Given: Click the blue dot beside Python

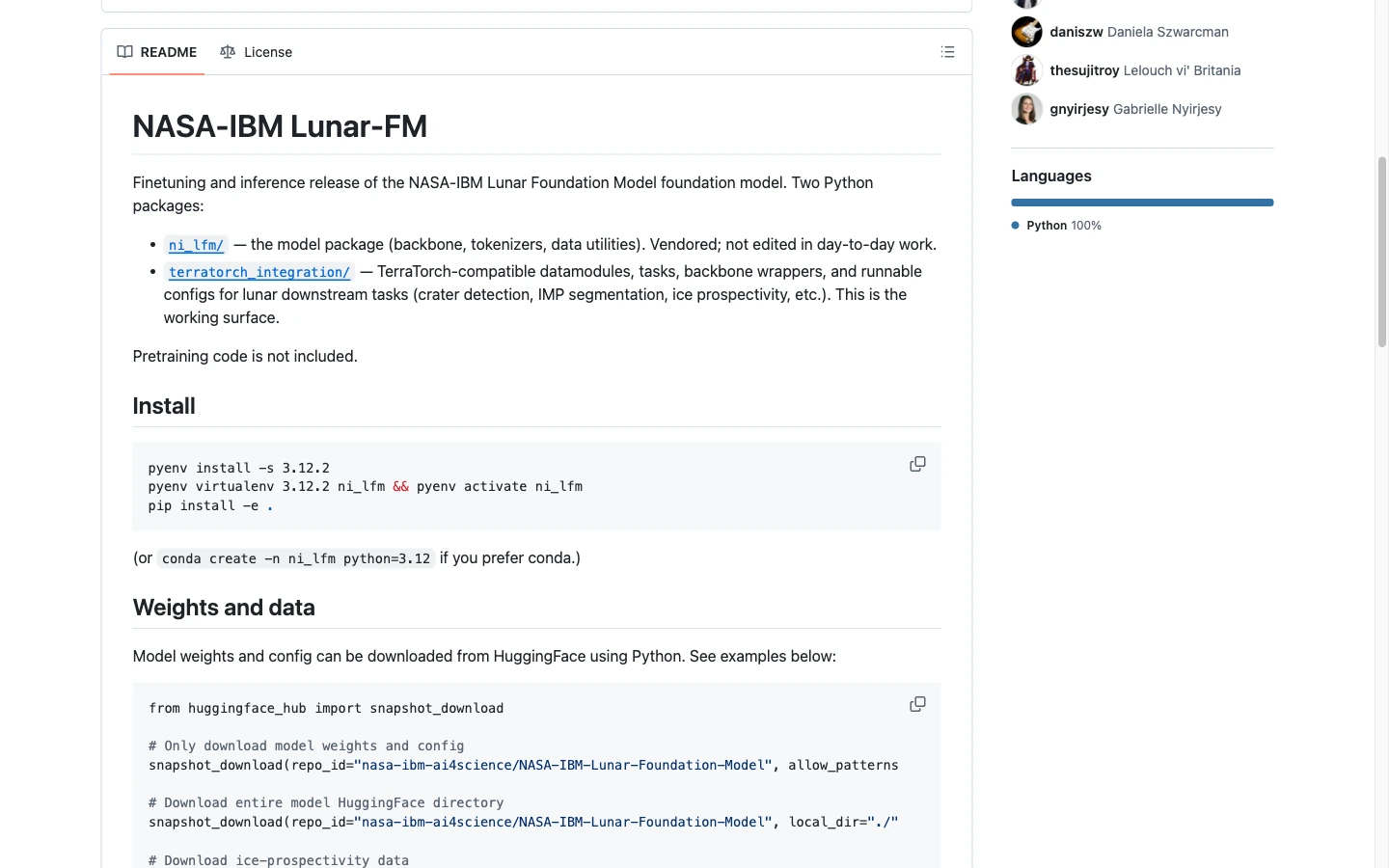Looking at the screenshot, I should tap(1015, 226).
